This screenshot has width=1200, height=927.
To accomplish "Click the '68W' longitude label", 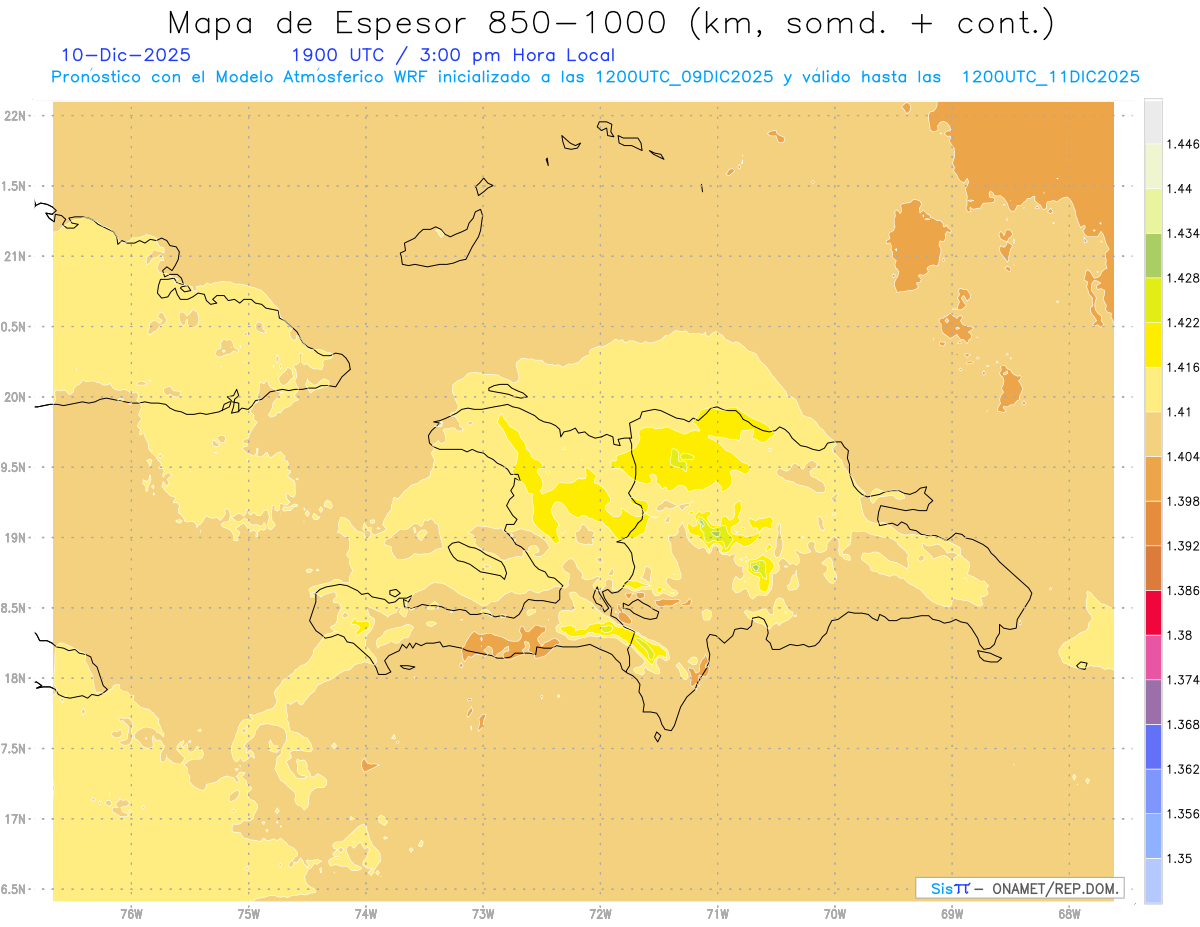I will point(1069,914).
